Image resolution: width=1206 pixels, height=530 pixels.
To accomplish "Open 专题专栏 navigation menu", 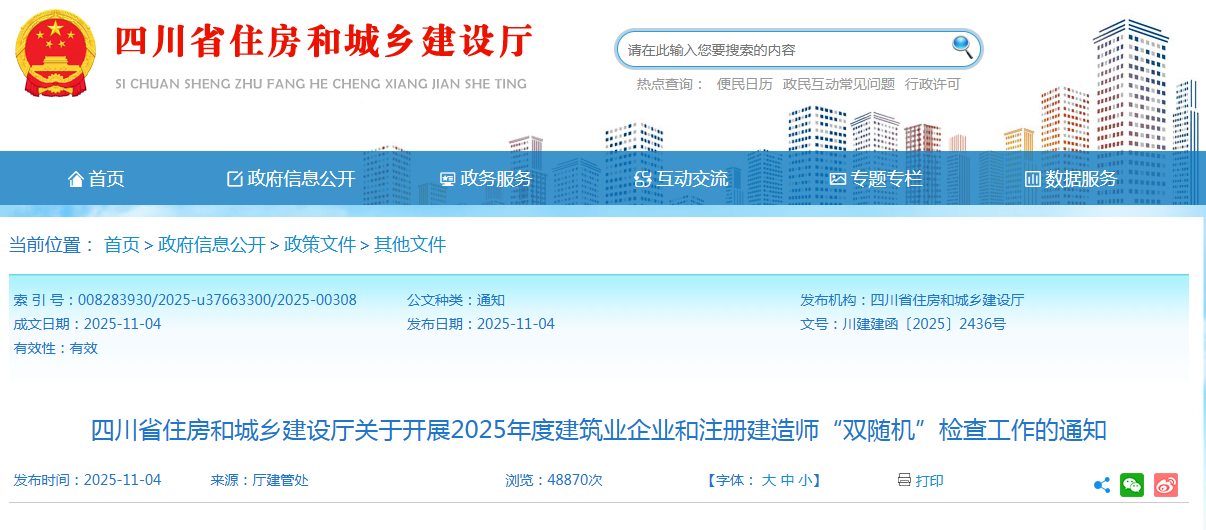I will click(876, 179).
